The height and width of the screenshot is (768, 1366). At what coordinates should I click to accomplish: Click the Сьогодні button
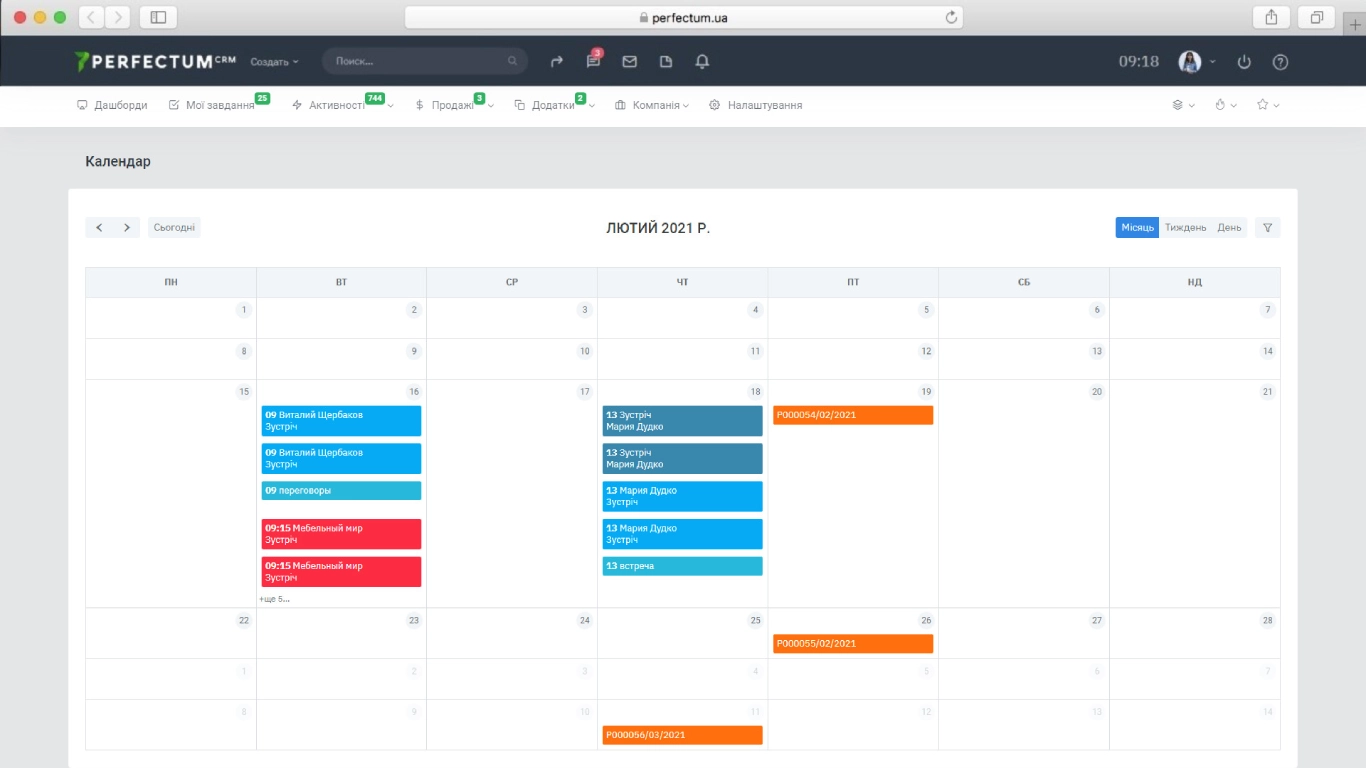point(174,228)
